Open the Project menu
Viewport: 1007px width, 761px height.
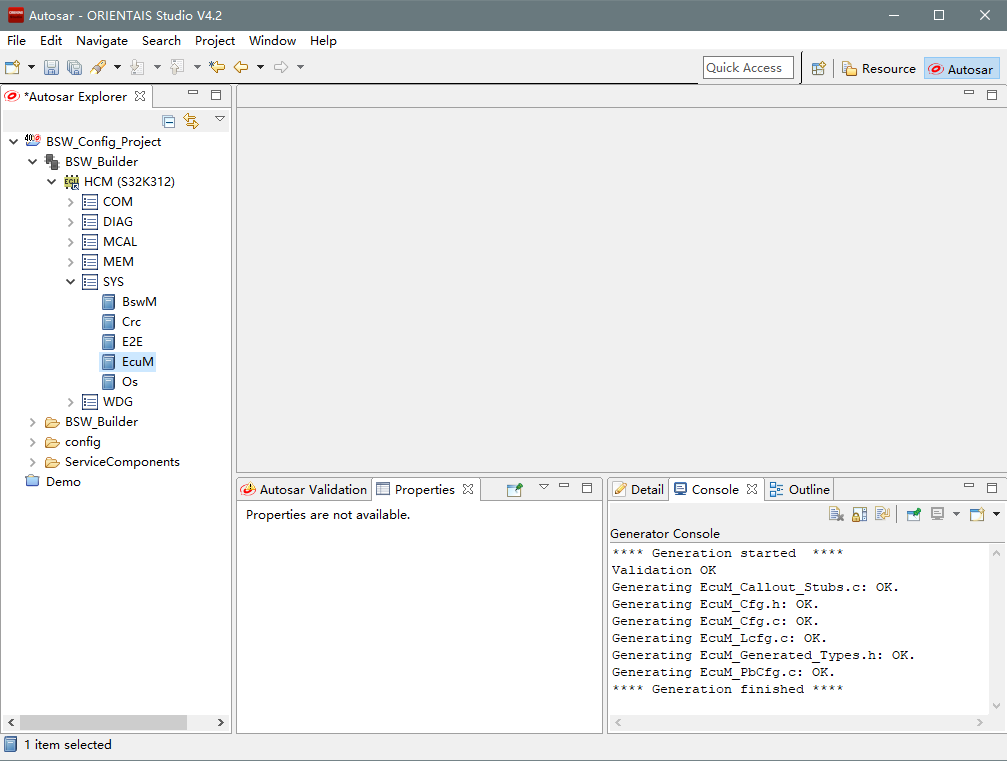215,41
